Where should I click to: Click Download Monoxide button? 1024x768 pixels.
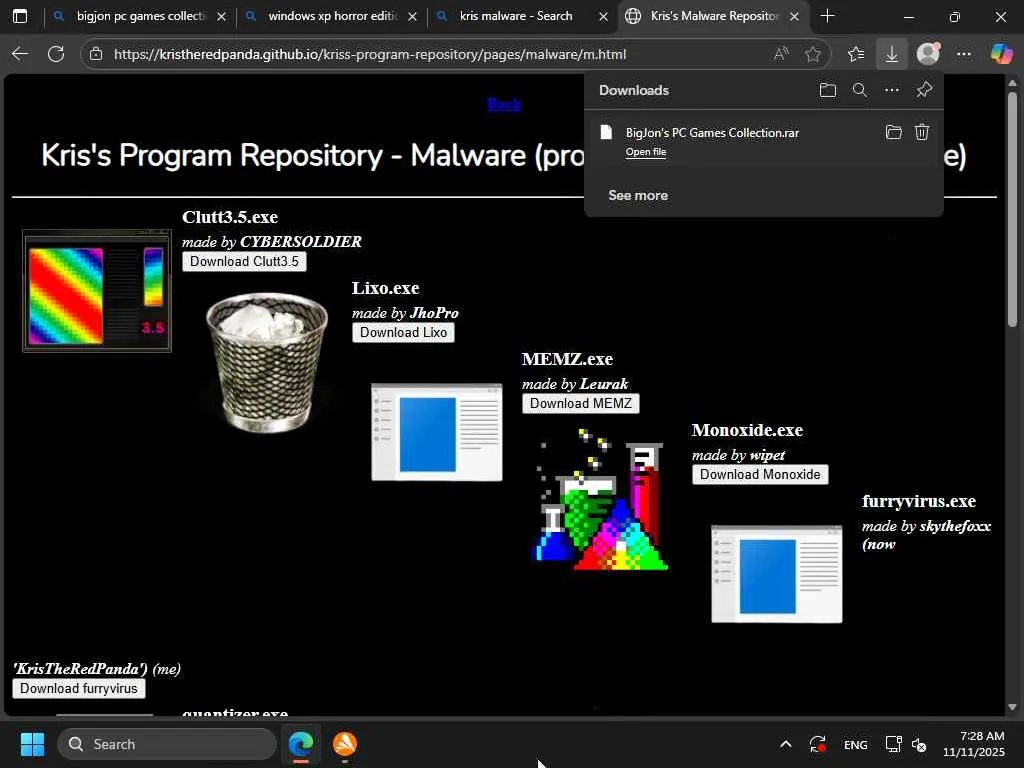pos(760,474)
